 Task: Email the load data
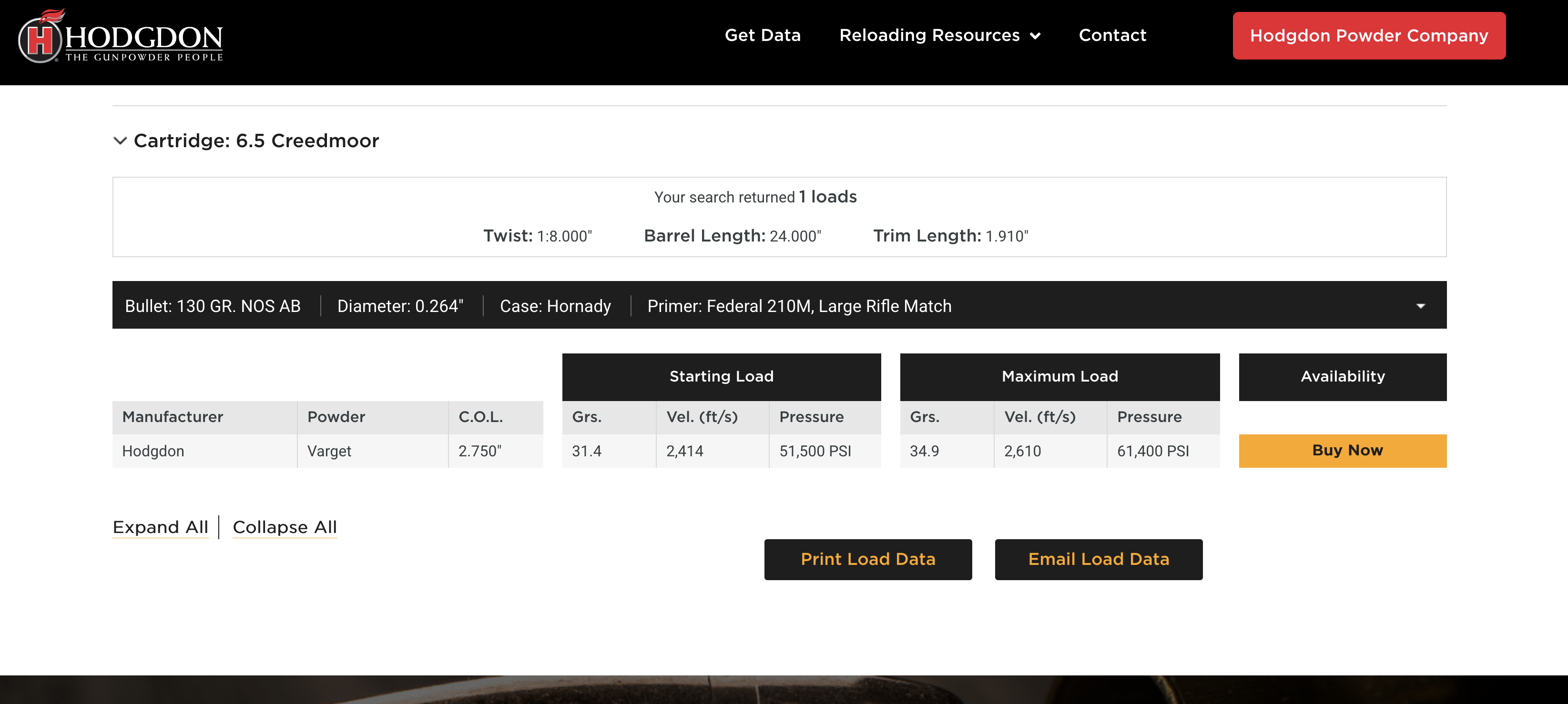point(1098,559)
